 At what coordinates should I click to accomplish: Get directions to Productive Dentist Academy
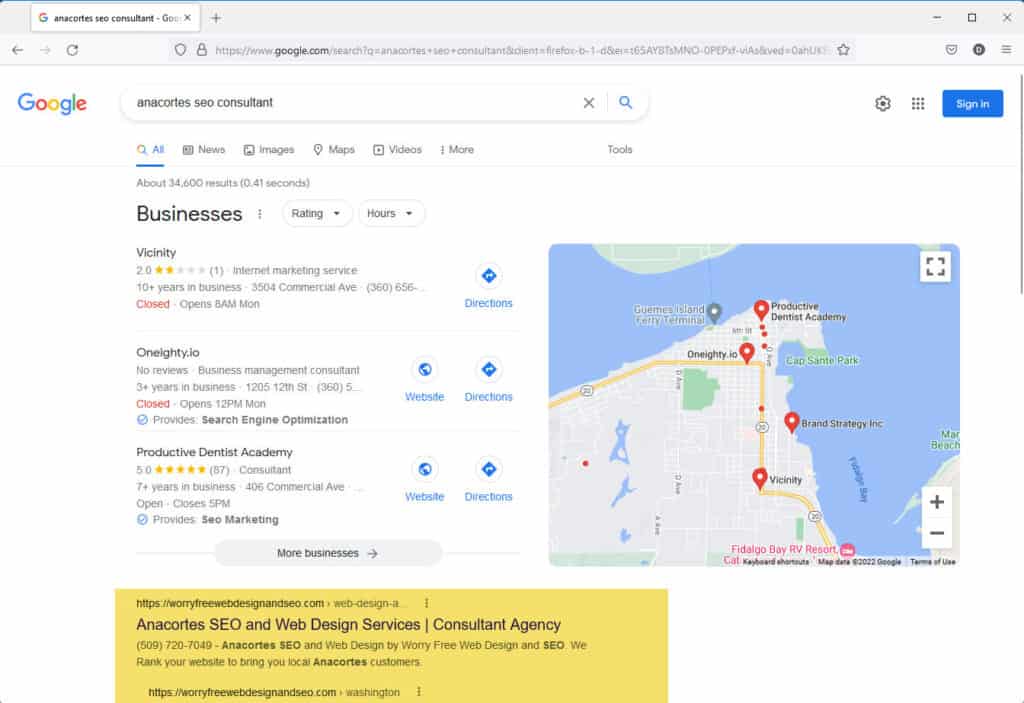click(x=488, y=480)
